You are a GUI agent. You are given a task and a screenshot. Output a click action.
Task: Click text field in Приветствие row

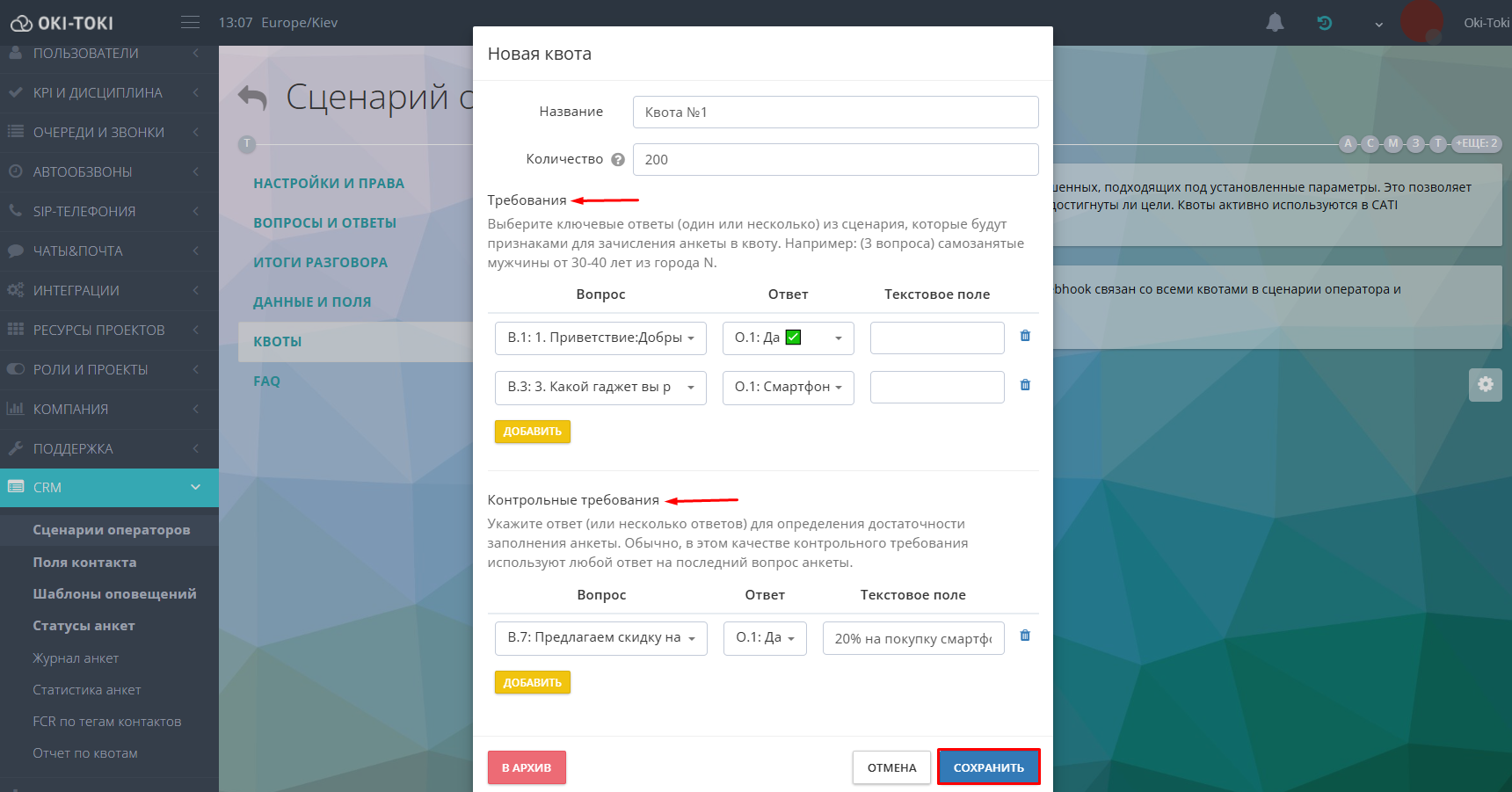coord(937,338)
